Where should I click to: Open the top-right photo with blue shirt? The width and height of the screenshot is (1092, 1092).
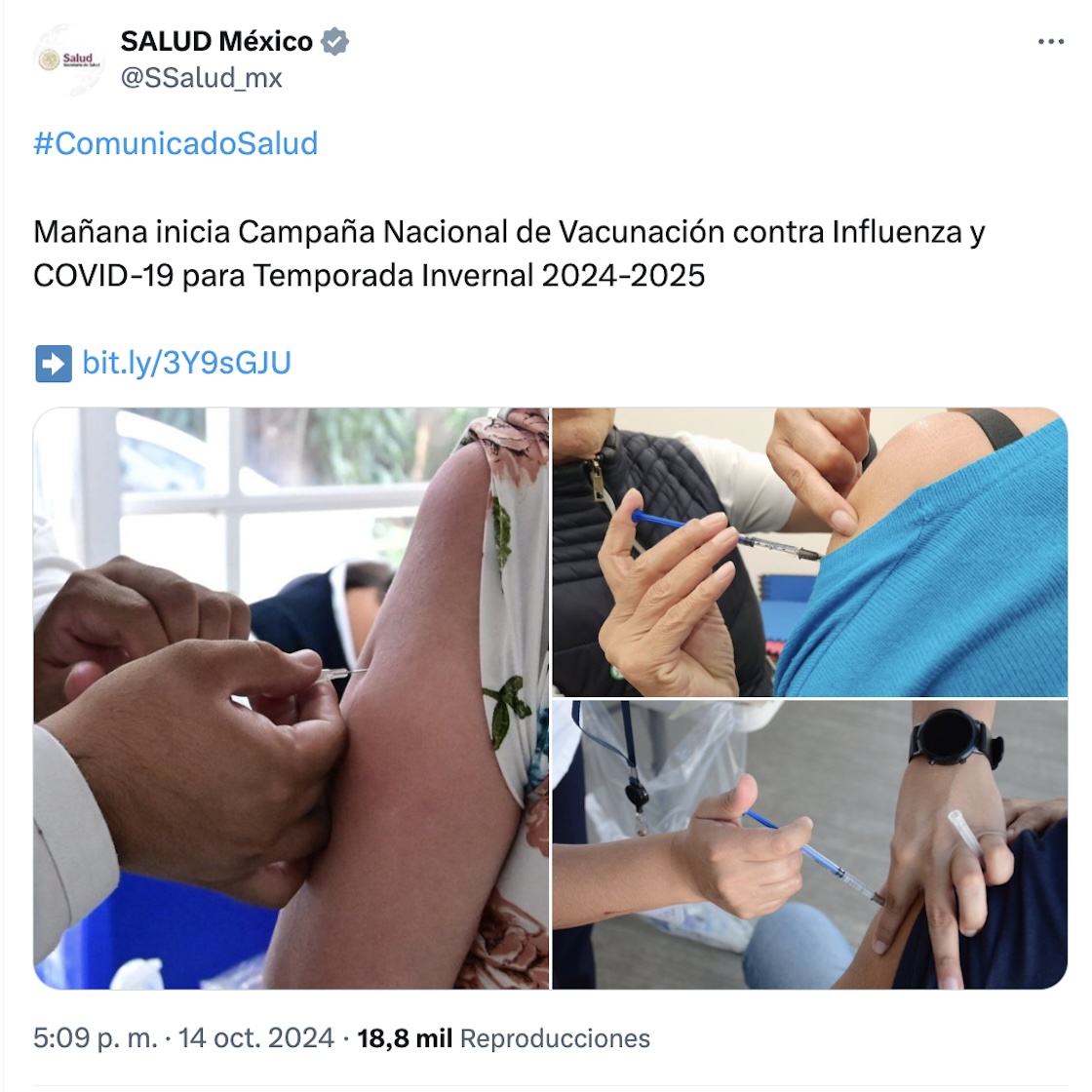(810, 552)
